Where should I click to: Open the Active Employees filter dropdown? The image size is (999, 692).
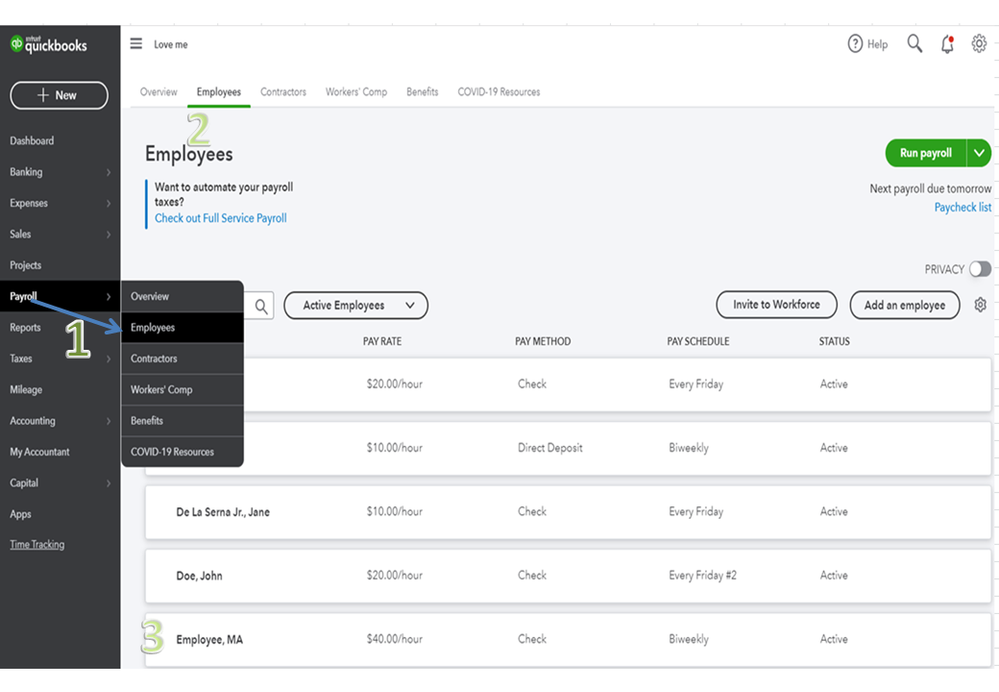355,306
